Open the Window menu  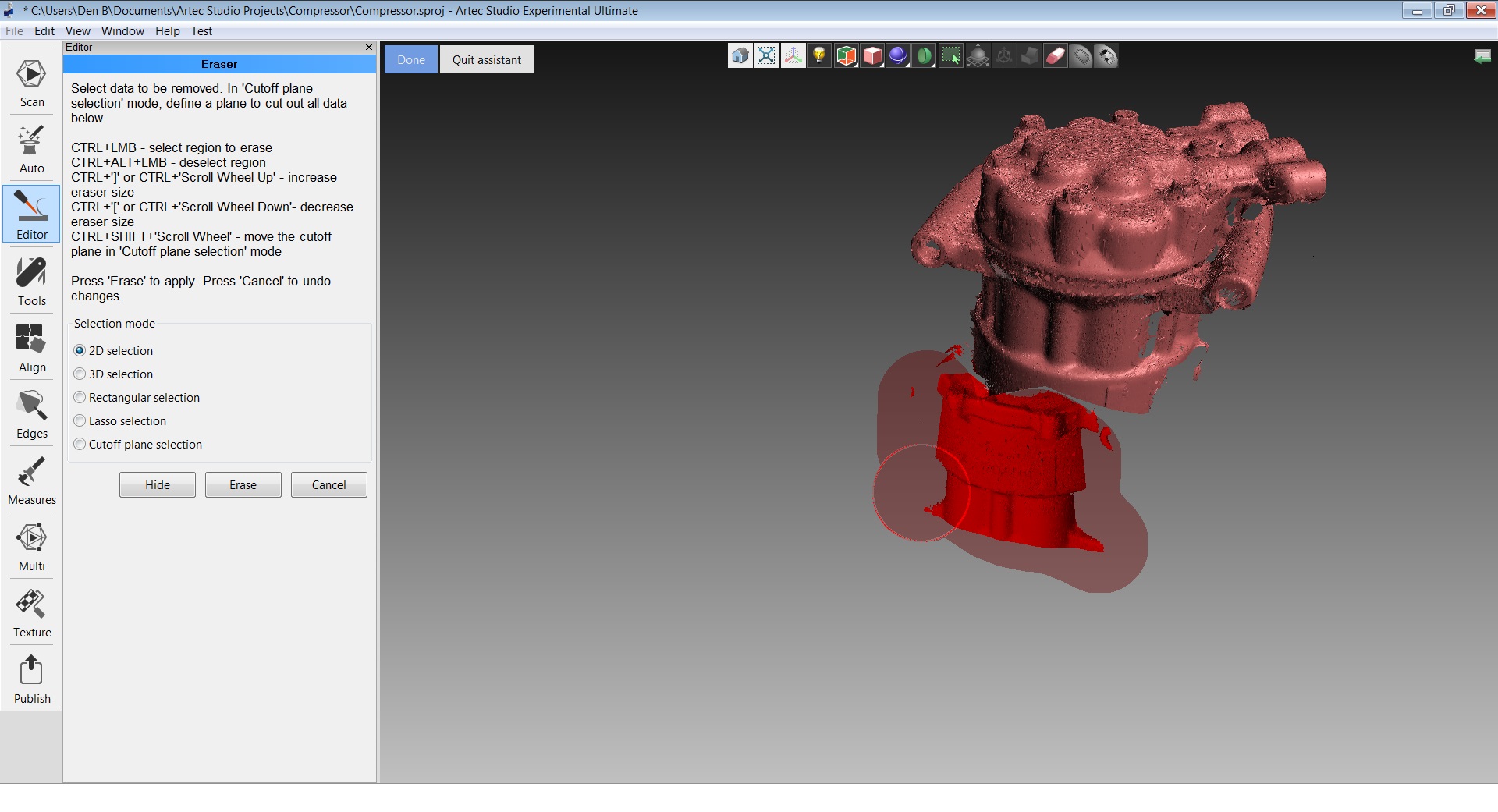pyautogui.click(x=122, y=31)
